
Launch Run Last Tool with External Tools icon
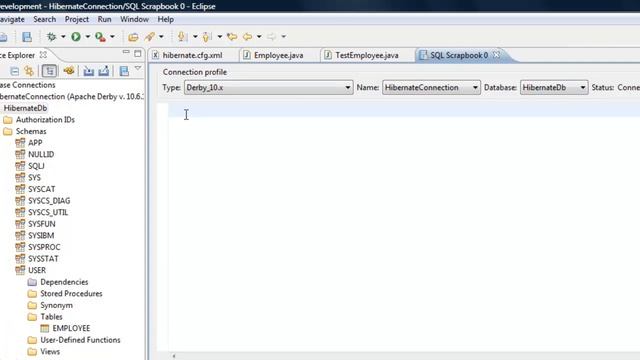coord(100,37)
